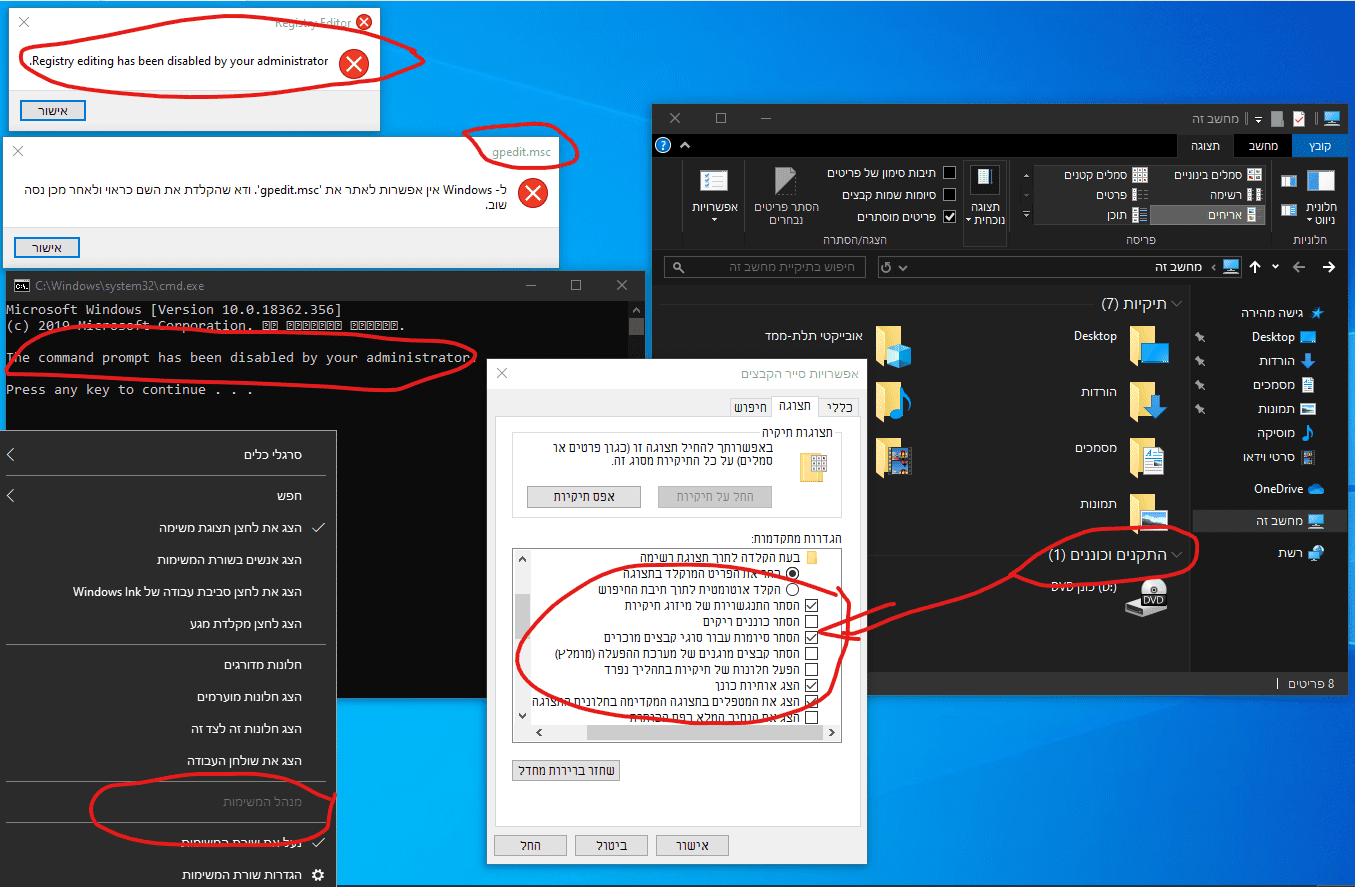Image resolution: width=1355 pixels, height=887 pixels.
Task: Open the address bar history dropdown
Action: pyautogui.click(x=904, y=268)
